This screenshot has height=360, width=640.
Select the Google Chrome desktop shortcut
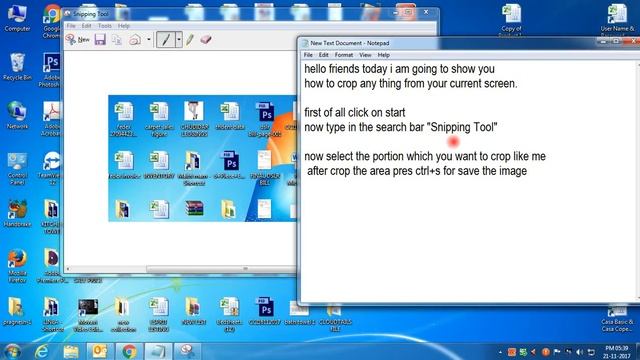tap(51, 21)
